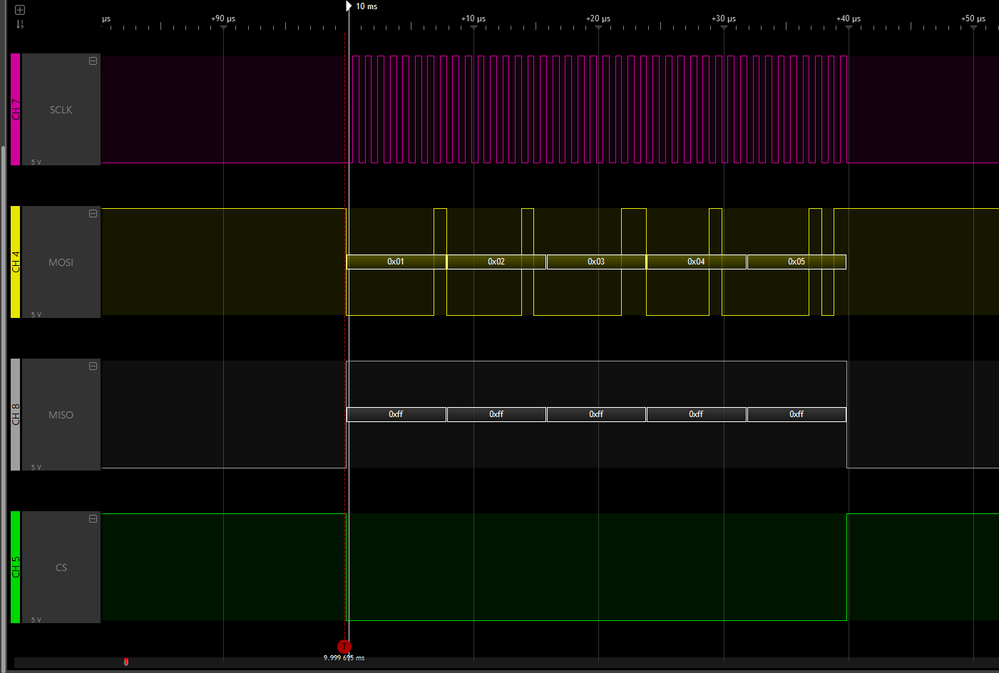Screen dimensions: 999x673
Task: Select the SCLK channel label
Action: [x=59, y=110]
